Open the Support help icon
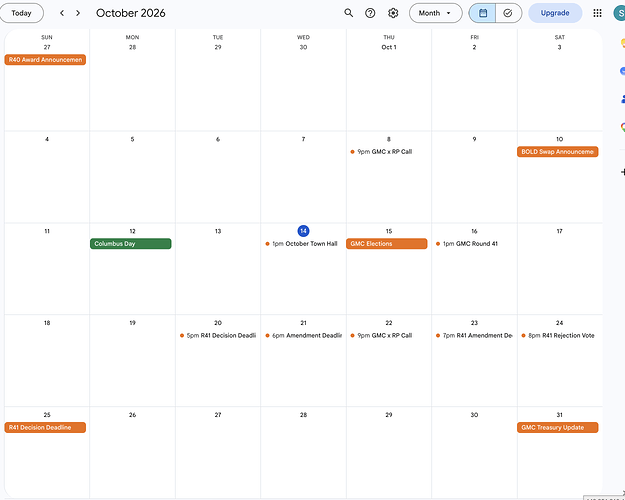This screenshot has height=500, width=625. 370,13
